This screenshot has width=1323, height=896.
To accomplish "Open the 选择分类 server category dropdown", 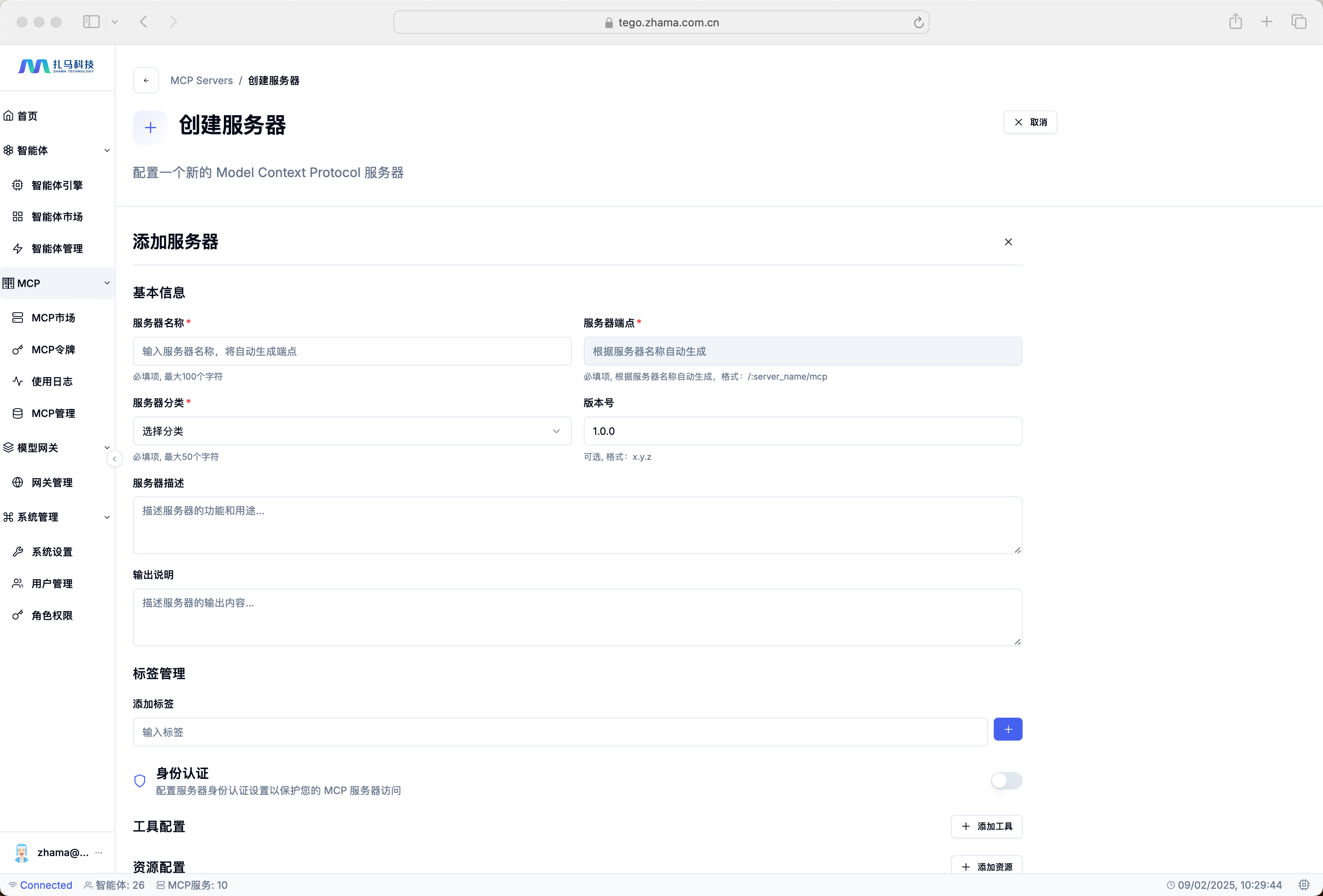I will tap(352, 431).
